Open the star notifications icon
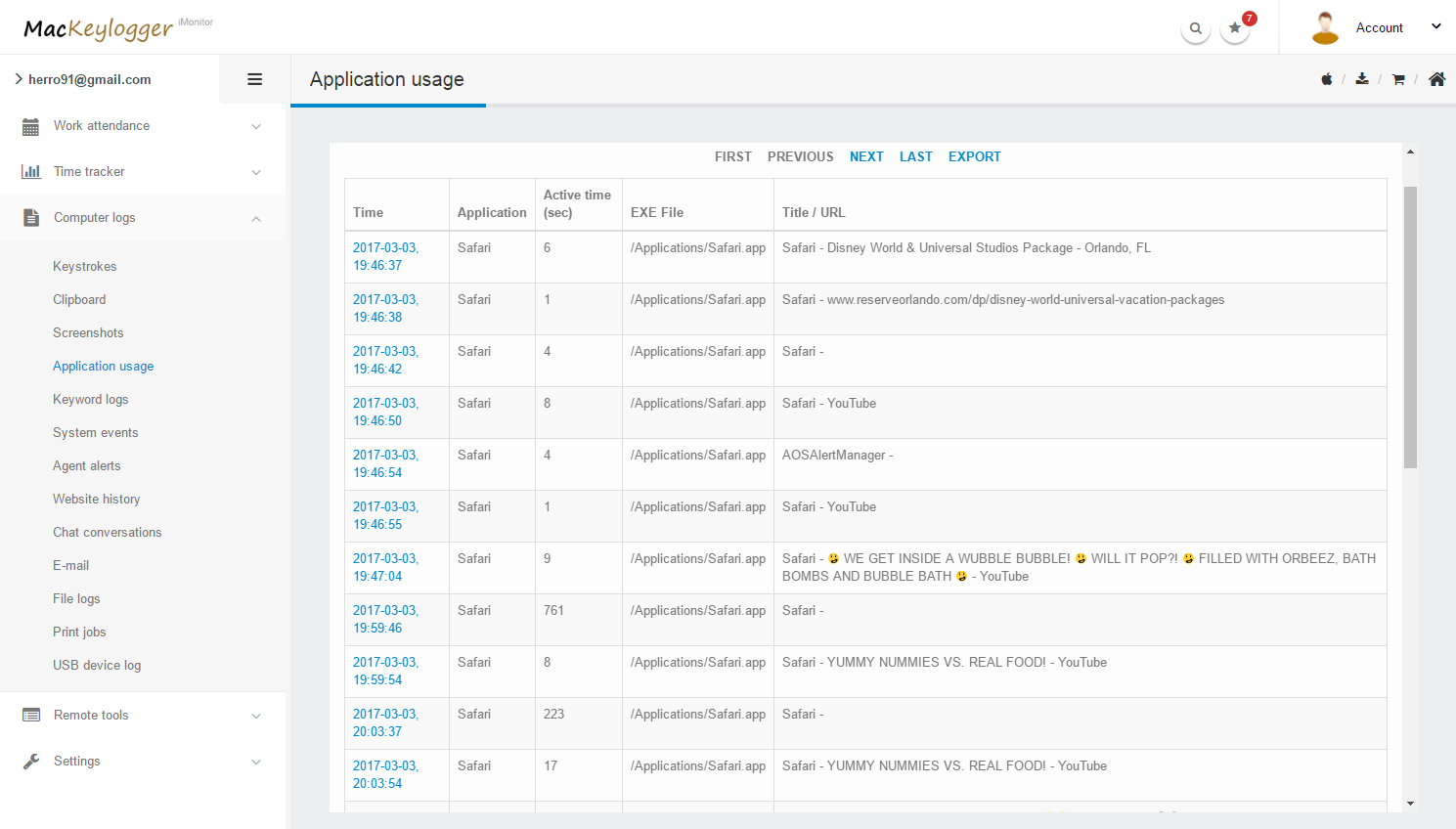 [x=1235, y=28]
